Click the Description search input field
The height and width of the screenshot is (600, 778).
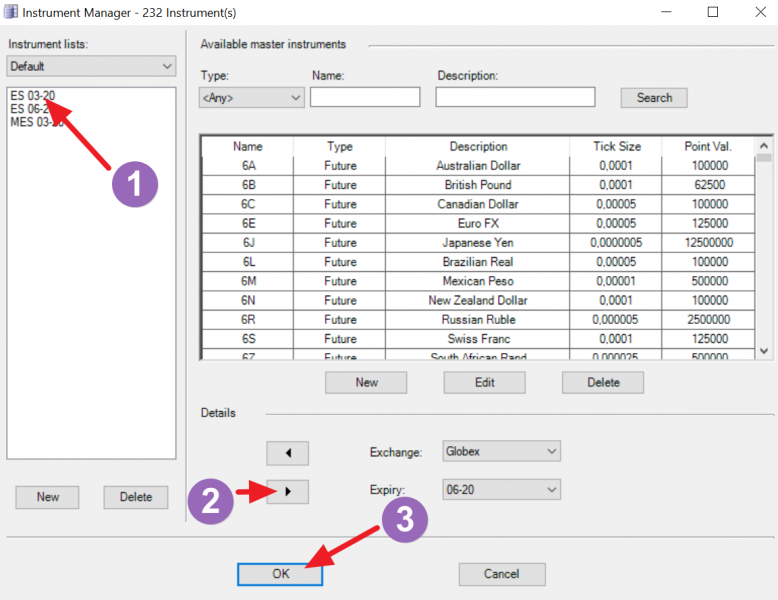(515, 97)
